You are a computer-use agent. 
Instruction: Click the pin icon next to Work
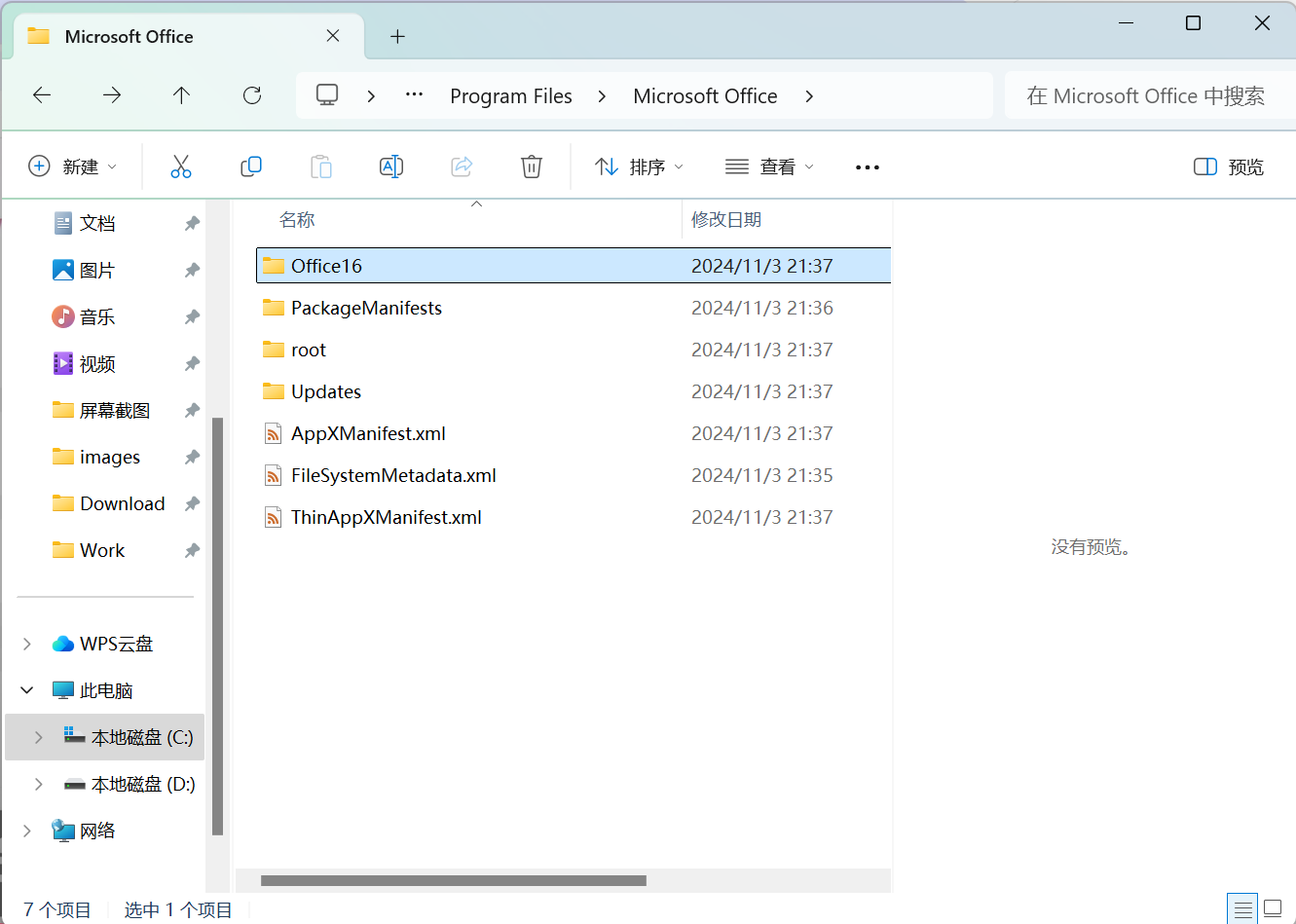[x=192, y=550]
